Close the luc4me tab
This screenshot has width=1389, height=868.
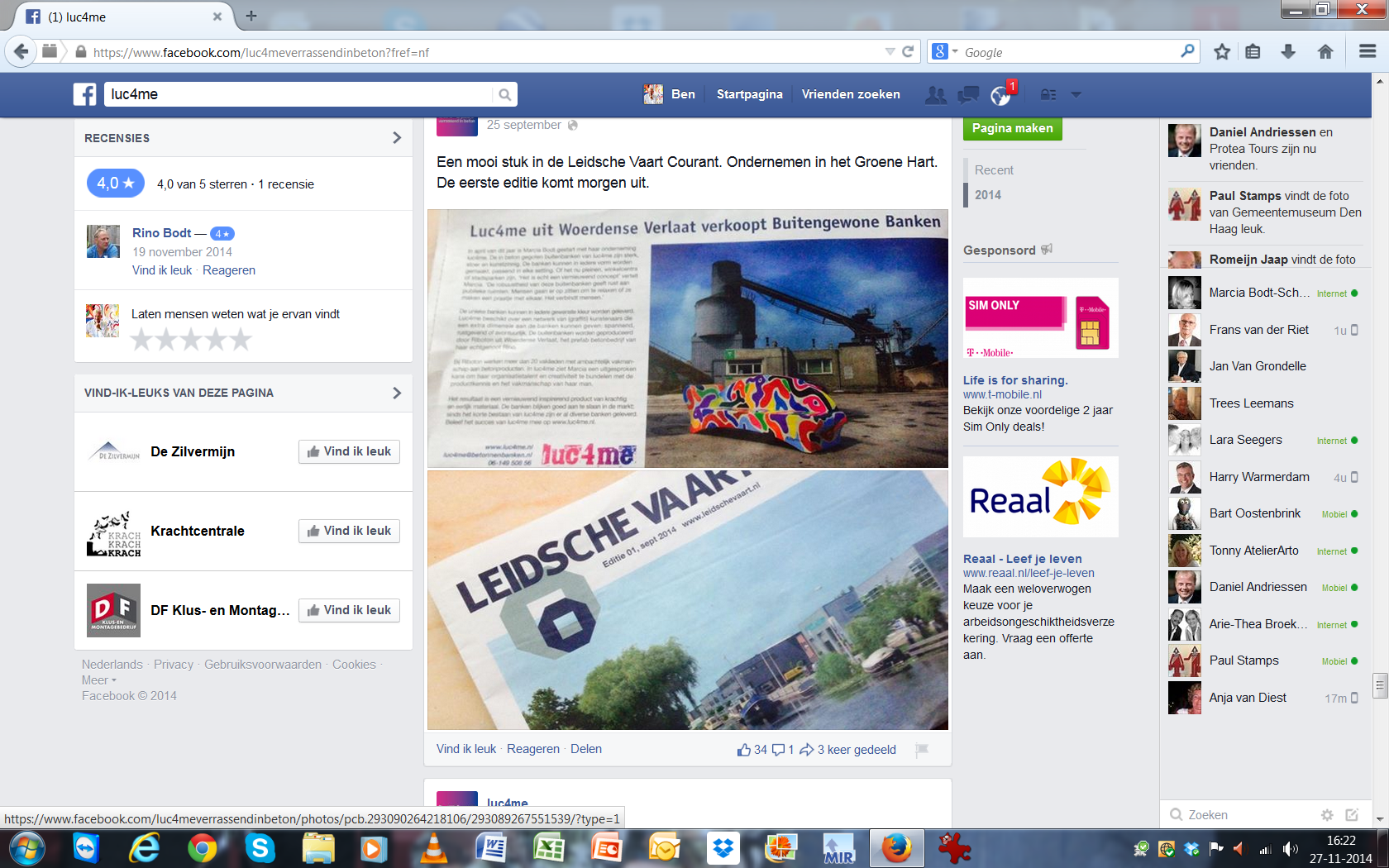217,17
